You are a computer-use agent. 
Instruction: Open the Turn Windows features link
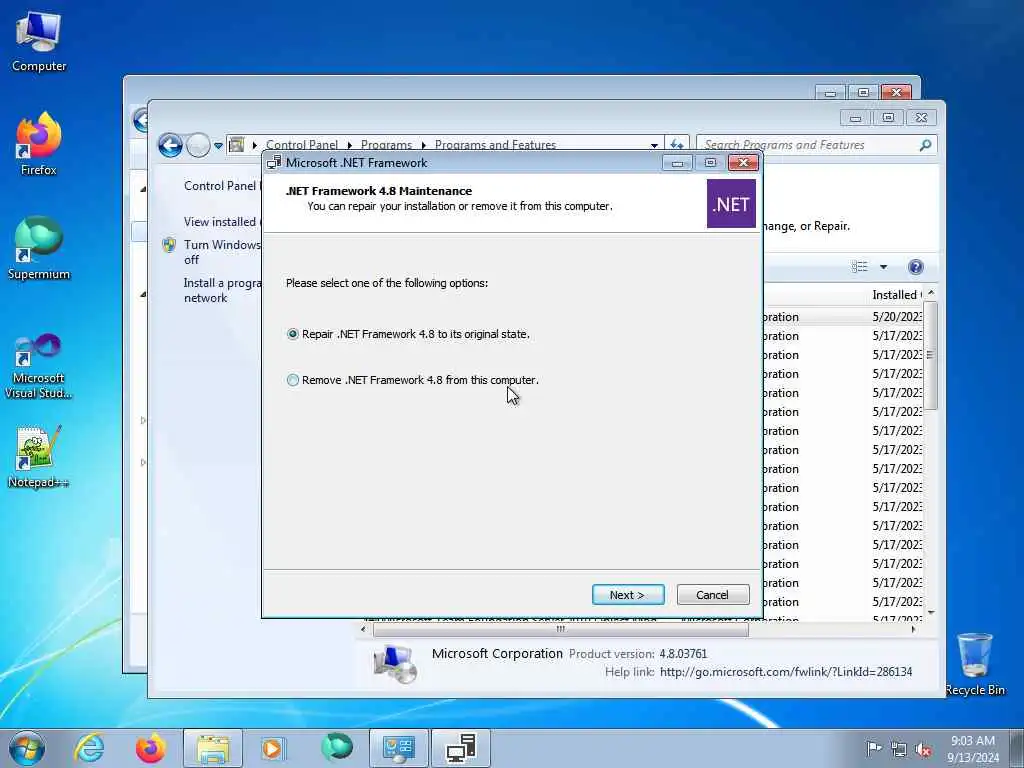point(221,251)
